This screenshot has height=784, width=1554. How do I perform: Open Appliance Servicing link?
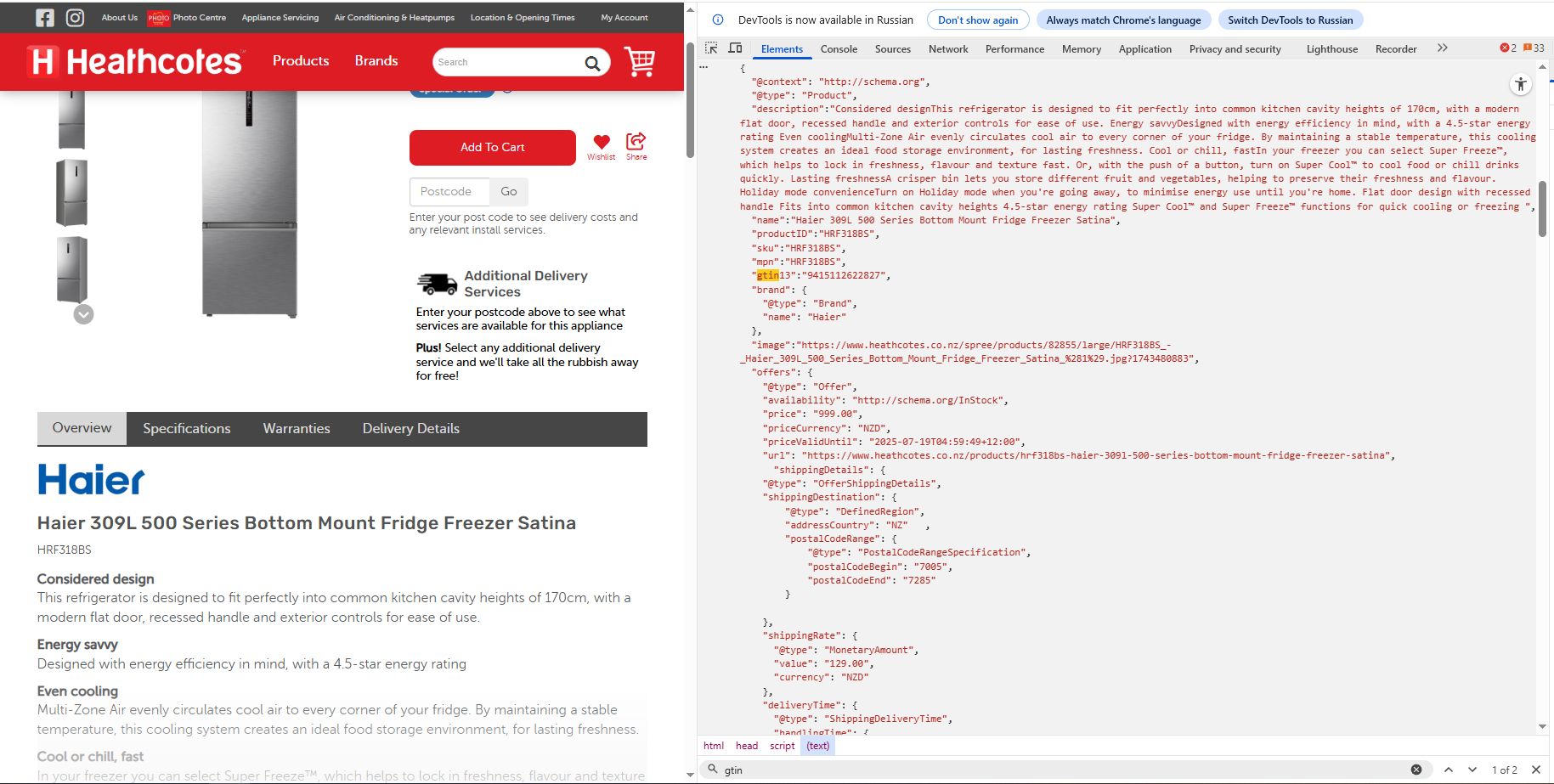[x=280, y=18]
